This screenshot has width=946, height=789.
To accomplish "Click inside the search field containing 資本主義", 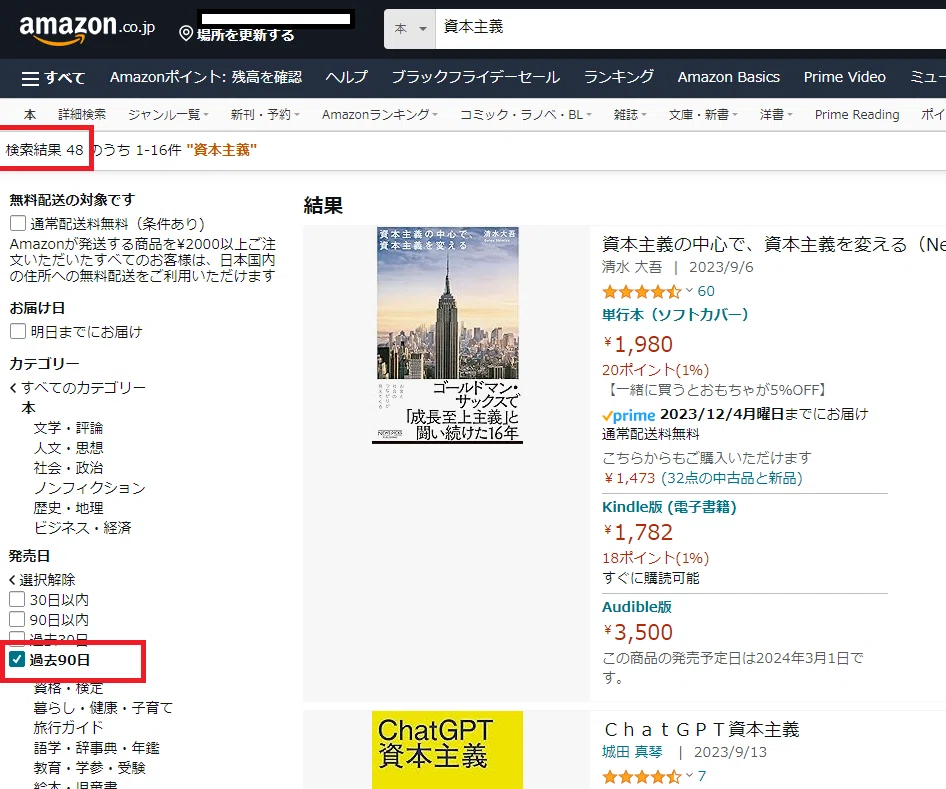I will click(691, 28).
